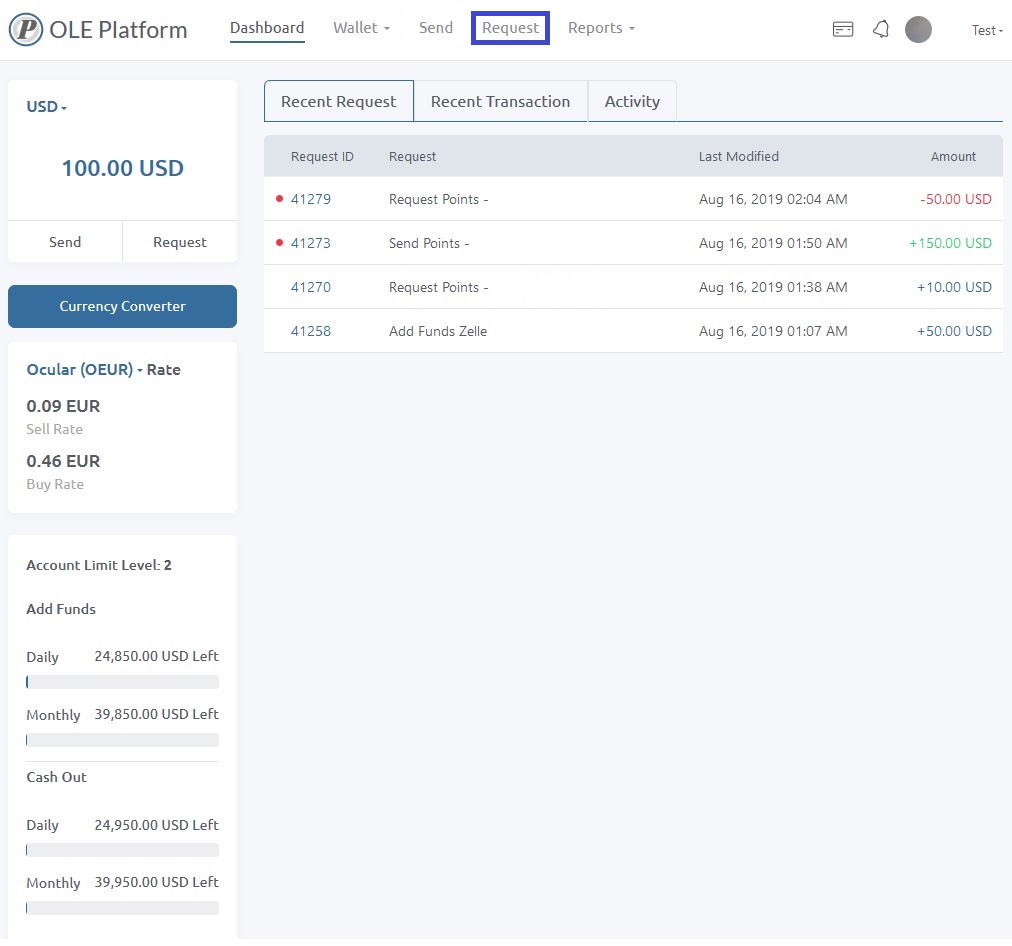Click red dot beside request 41279

279,199
